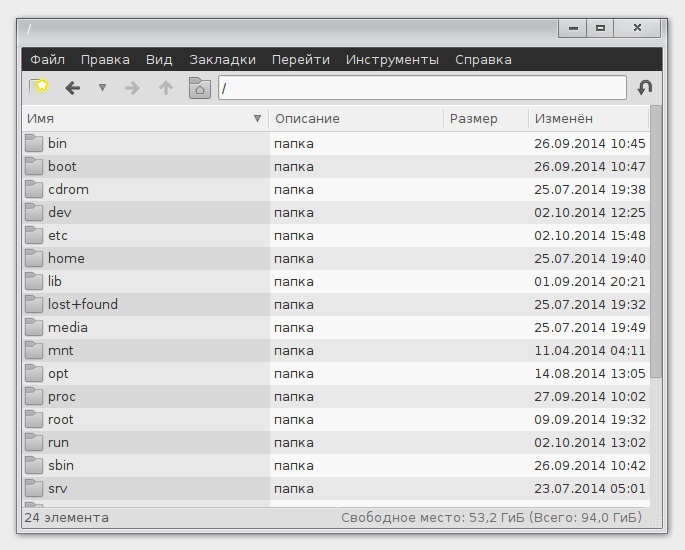Click the file name text 'cdrom'
This screenshot has height=550, width=685.
pyautogui.click(x=68, y=190)
